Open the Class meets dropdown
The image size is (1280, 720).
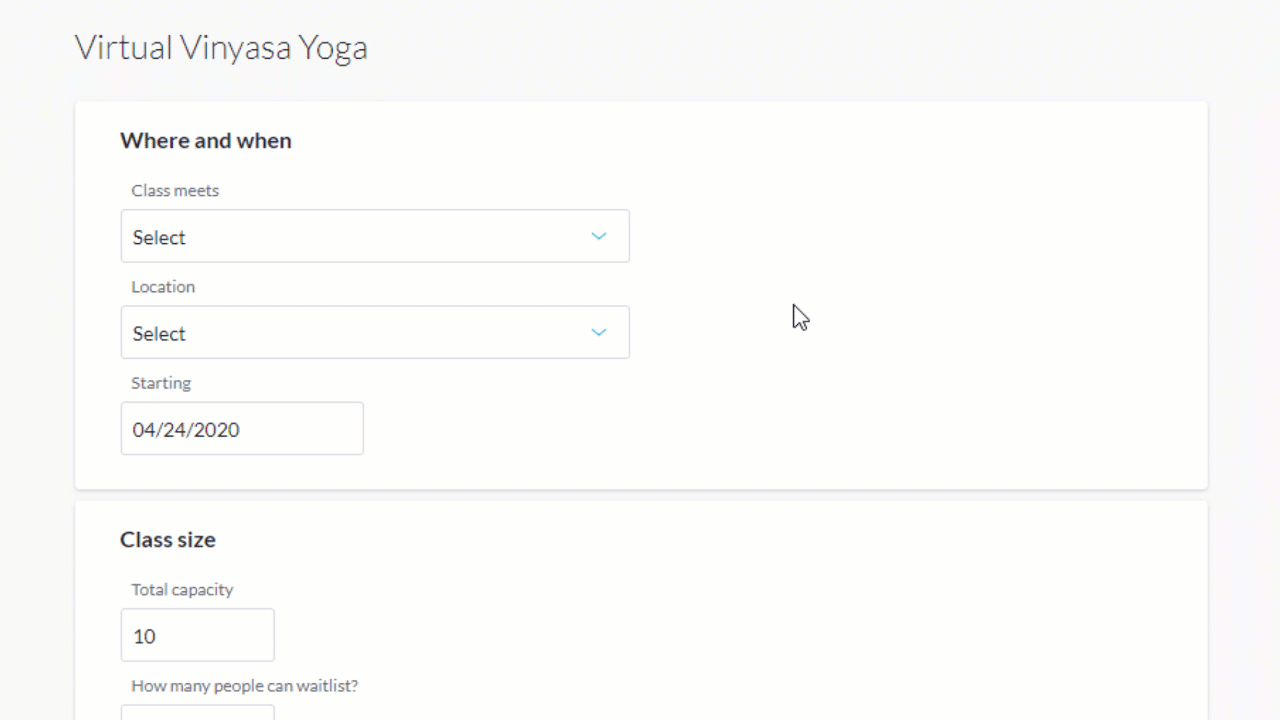tap(375, 236)
